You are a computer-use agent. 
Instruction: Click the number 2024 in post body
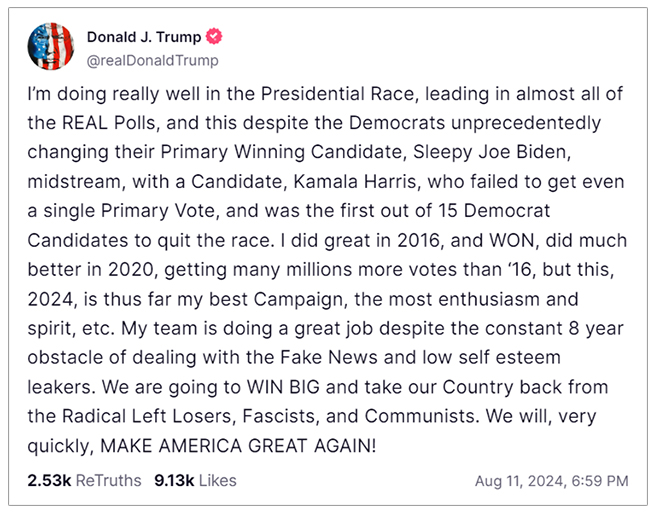tap(51, 299)
